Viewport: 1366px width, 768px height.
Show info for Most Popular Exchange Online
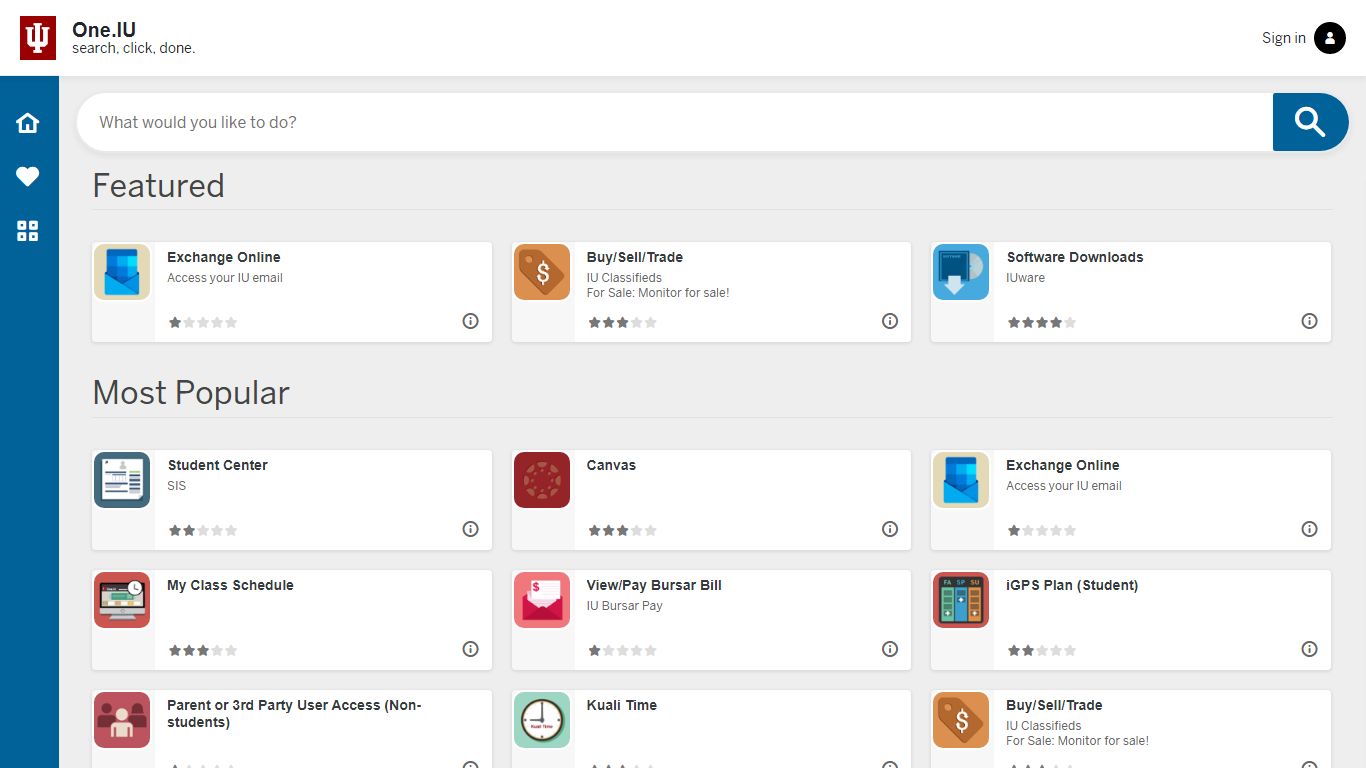(x=1309, y=529)
